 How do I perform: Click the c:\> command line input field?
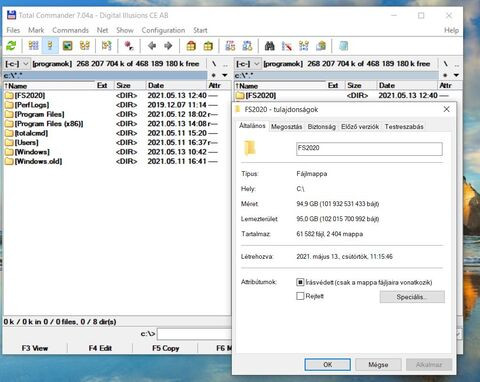click(195, 334)
